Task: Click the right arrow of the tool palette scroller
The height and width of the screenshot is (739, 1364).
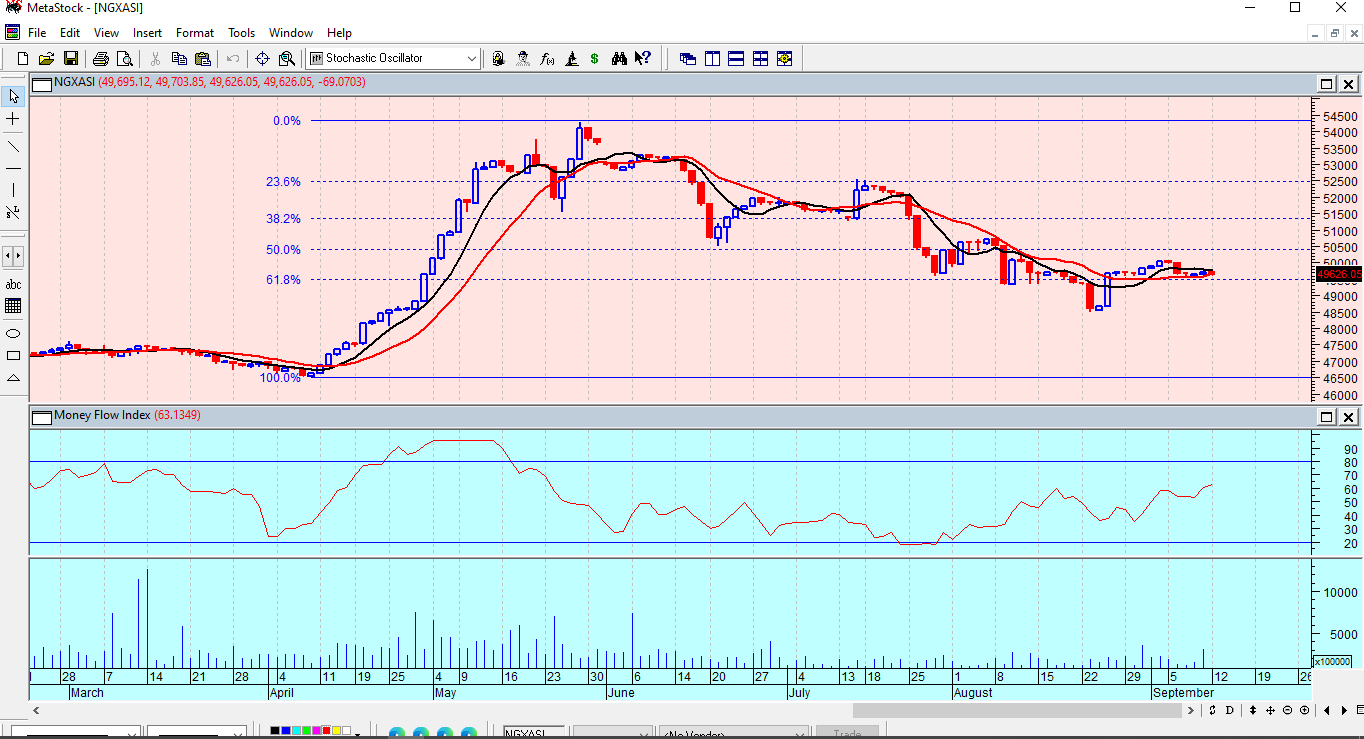Action: (19, 256)
